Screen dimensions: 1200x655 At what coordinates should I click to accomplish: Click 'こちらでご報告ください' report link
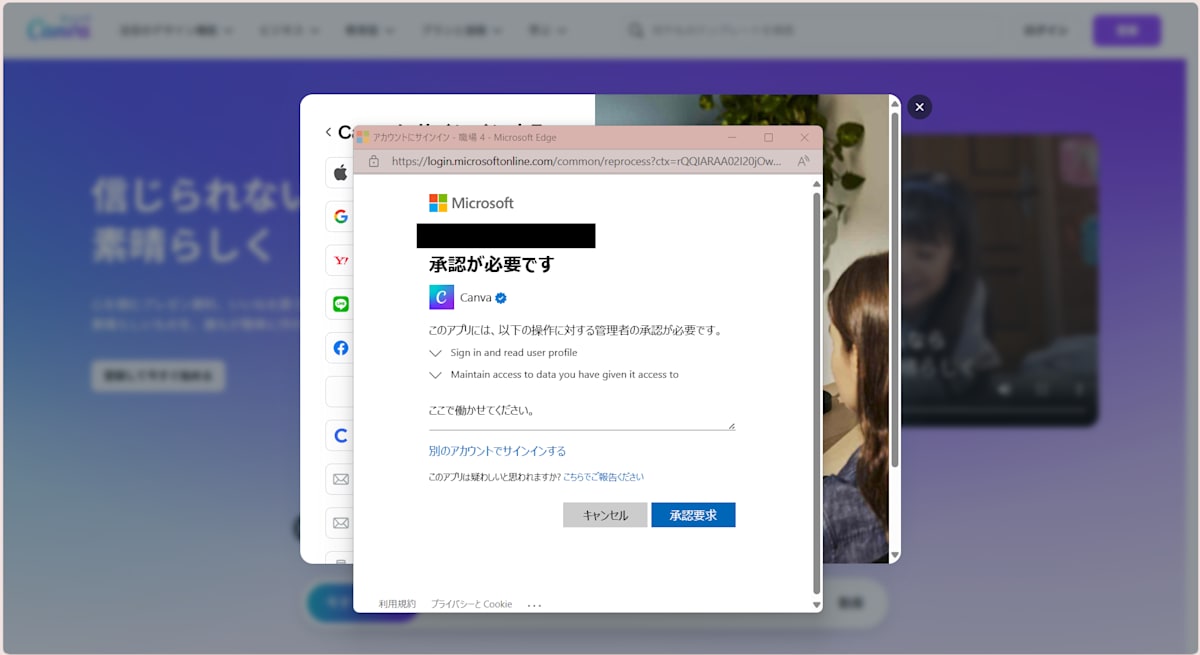[603, 477]
